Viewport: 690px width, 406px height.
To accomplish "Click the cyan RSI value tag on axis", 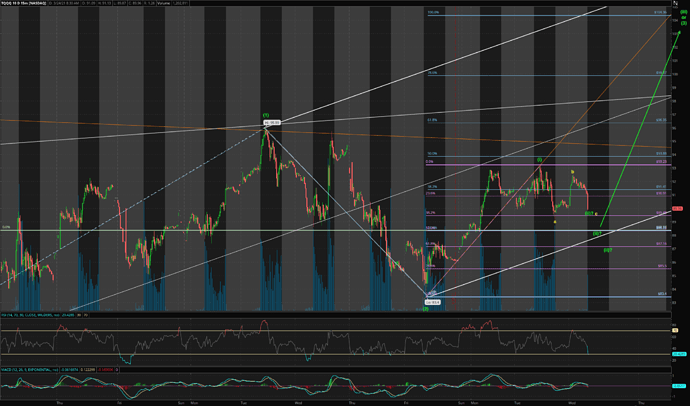I will (677, 354).
